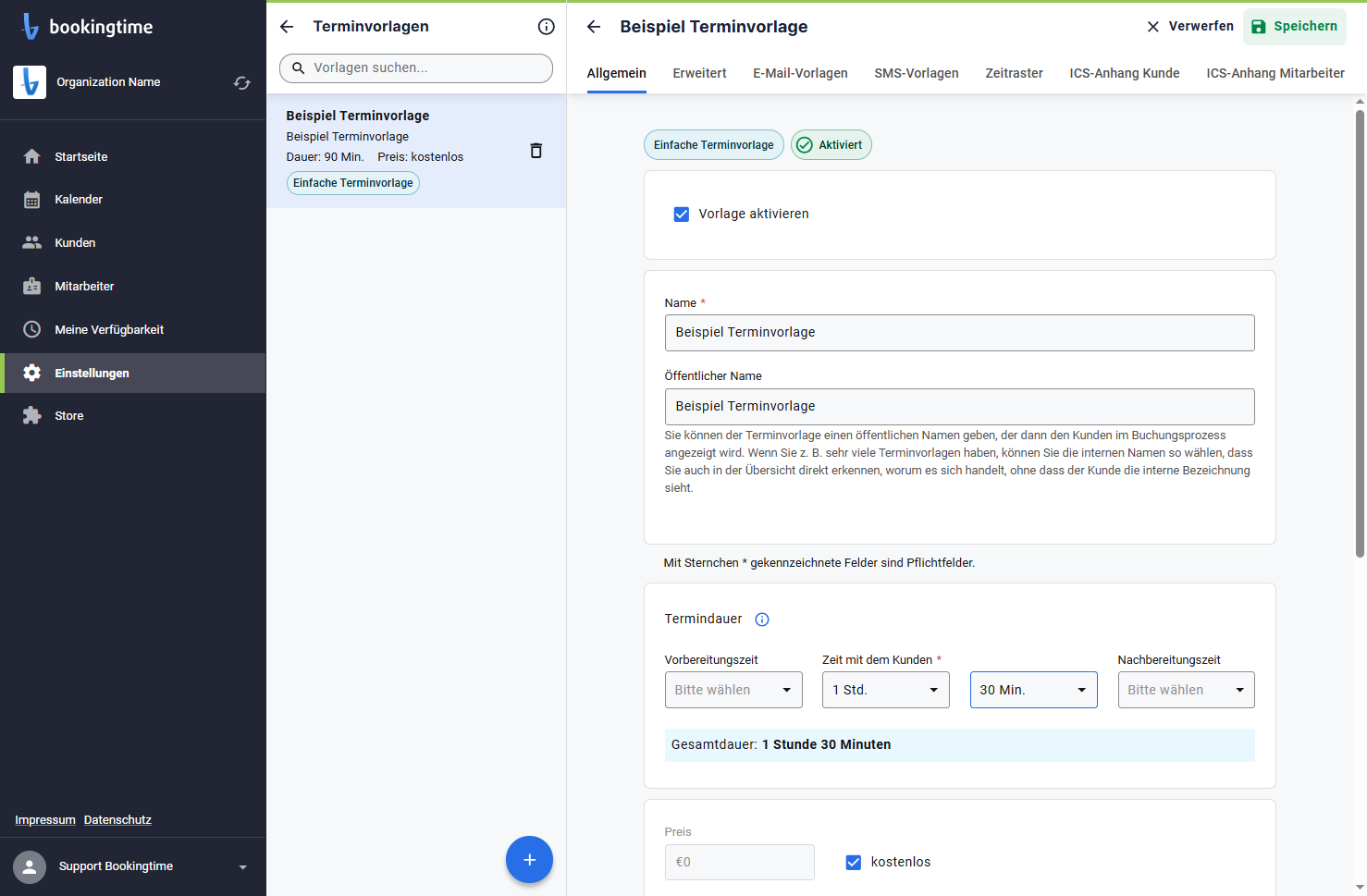Add a new template with plus button
This screenshot has width=1367, height=896.
coord(529,860)
